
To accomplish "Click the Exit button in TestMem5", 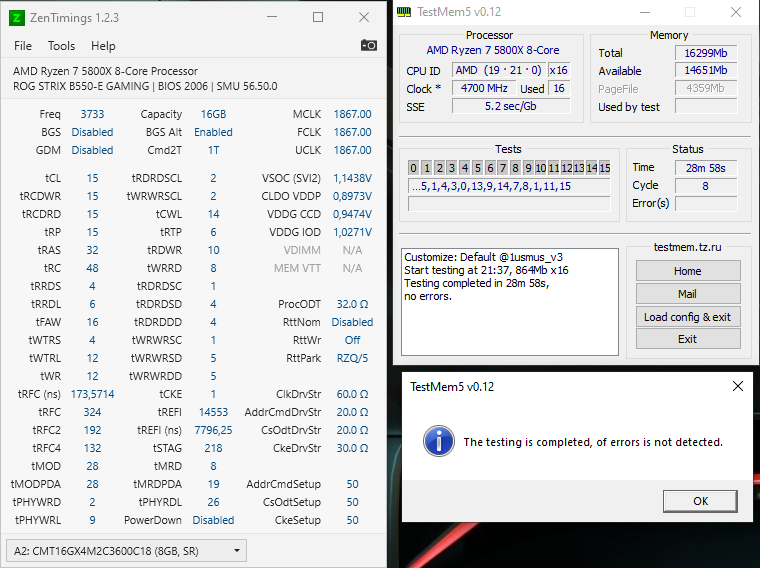I will (688, 339).
